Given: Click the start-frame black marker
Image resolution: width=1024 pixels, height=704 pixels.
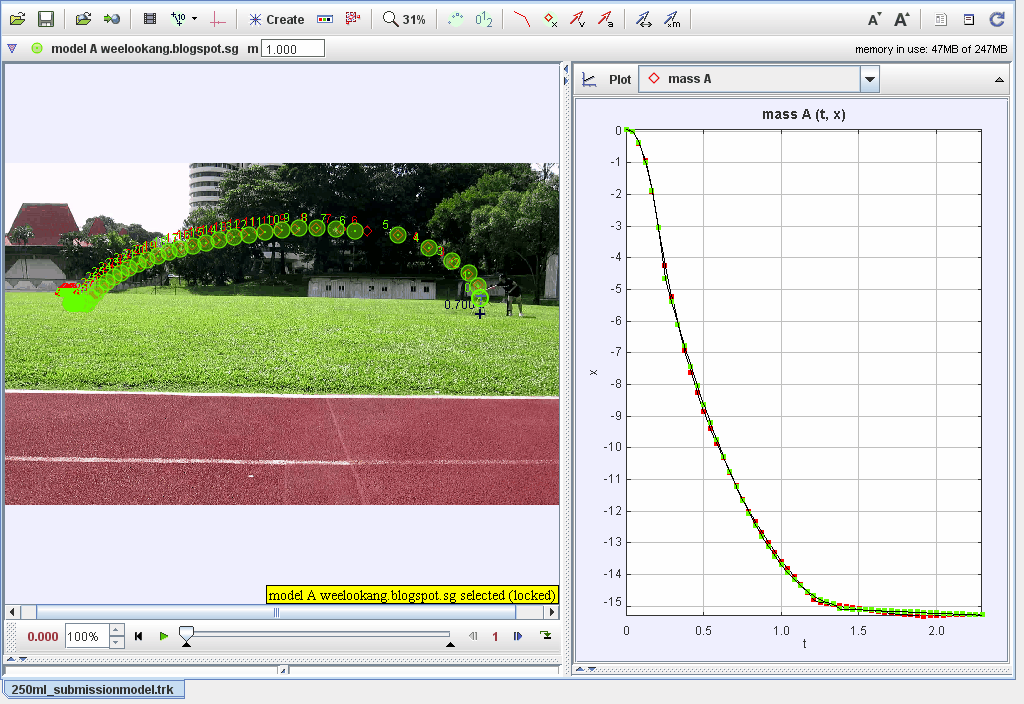Looking at the screenshot, I should 186,645.
